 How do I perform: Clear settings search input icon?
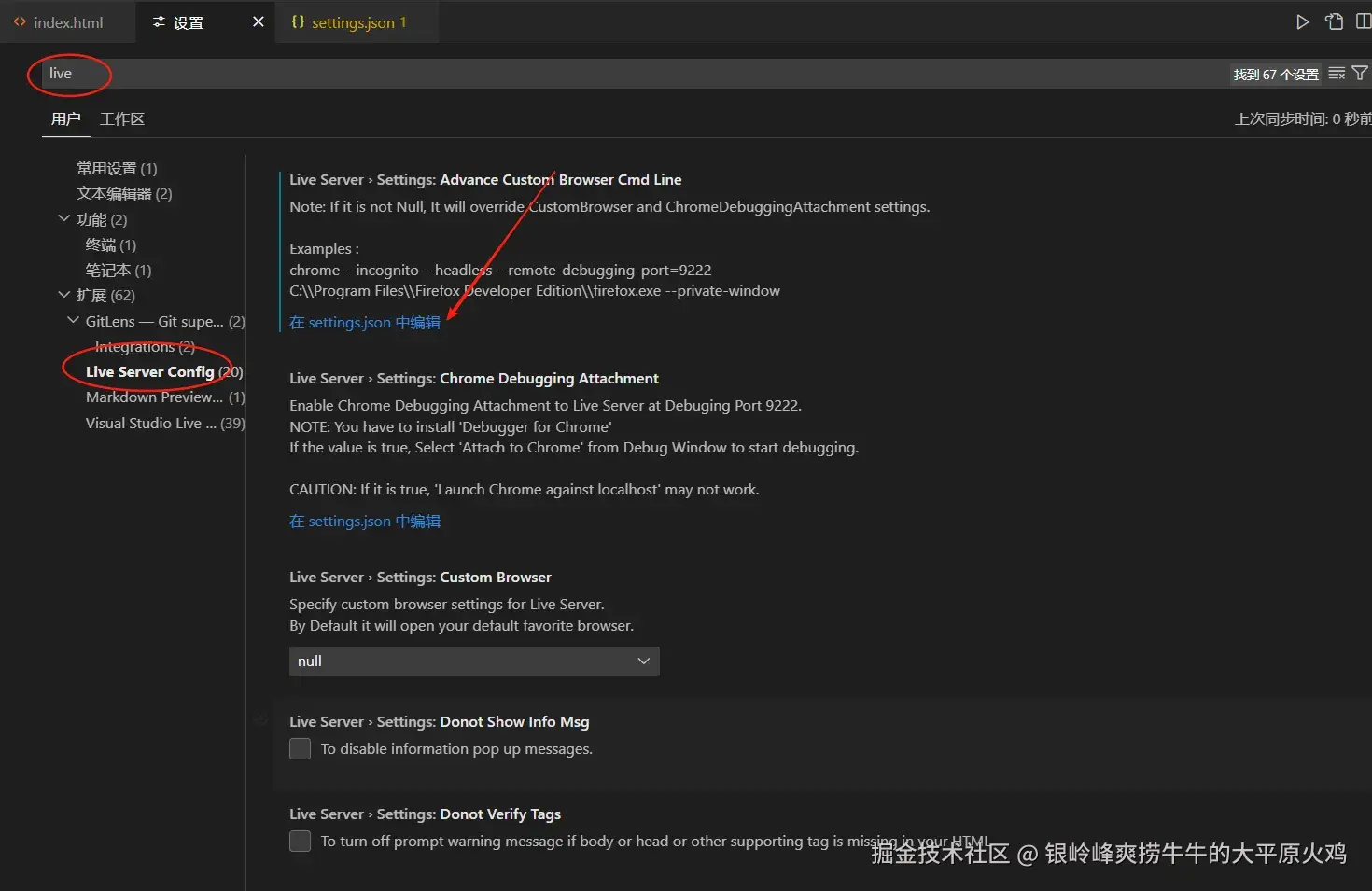click(1337, 74)
